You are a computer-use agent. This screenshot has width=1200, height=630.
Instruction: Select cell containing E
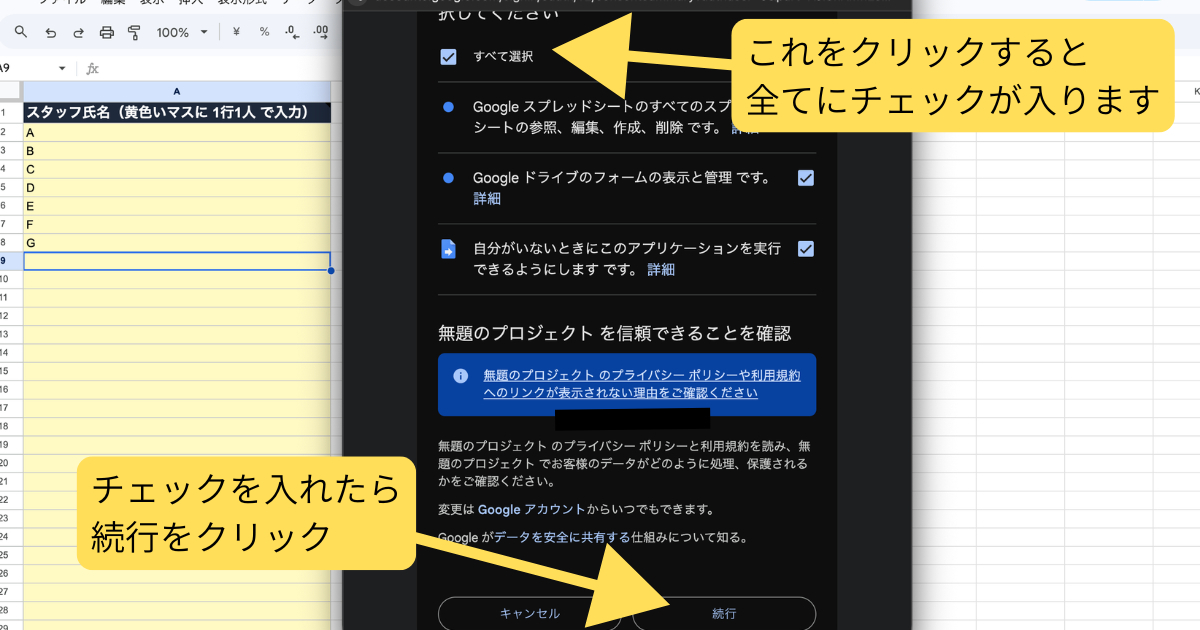click(x=177, y=206)
